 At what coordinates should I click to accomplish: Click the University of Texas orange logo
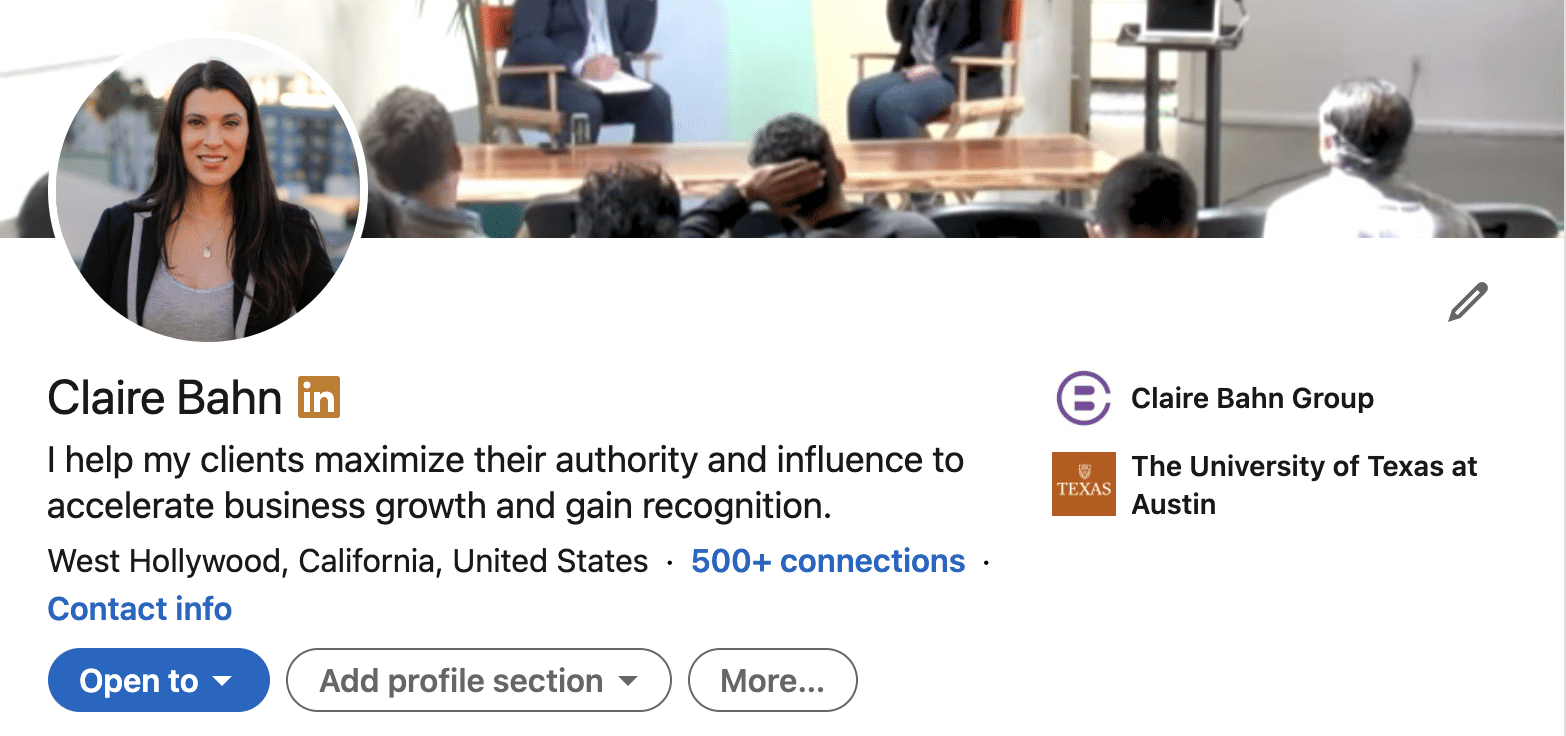tap(1083, 484)
